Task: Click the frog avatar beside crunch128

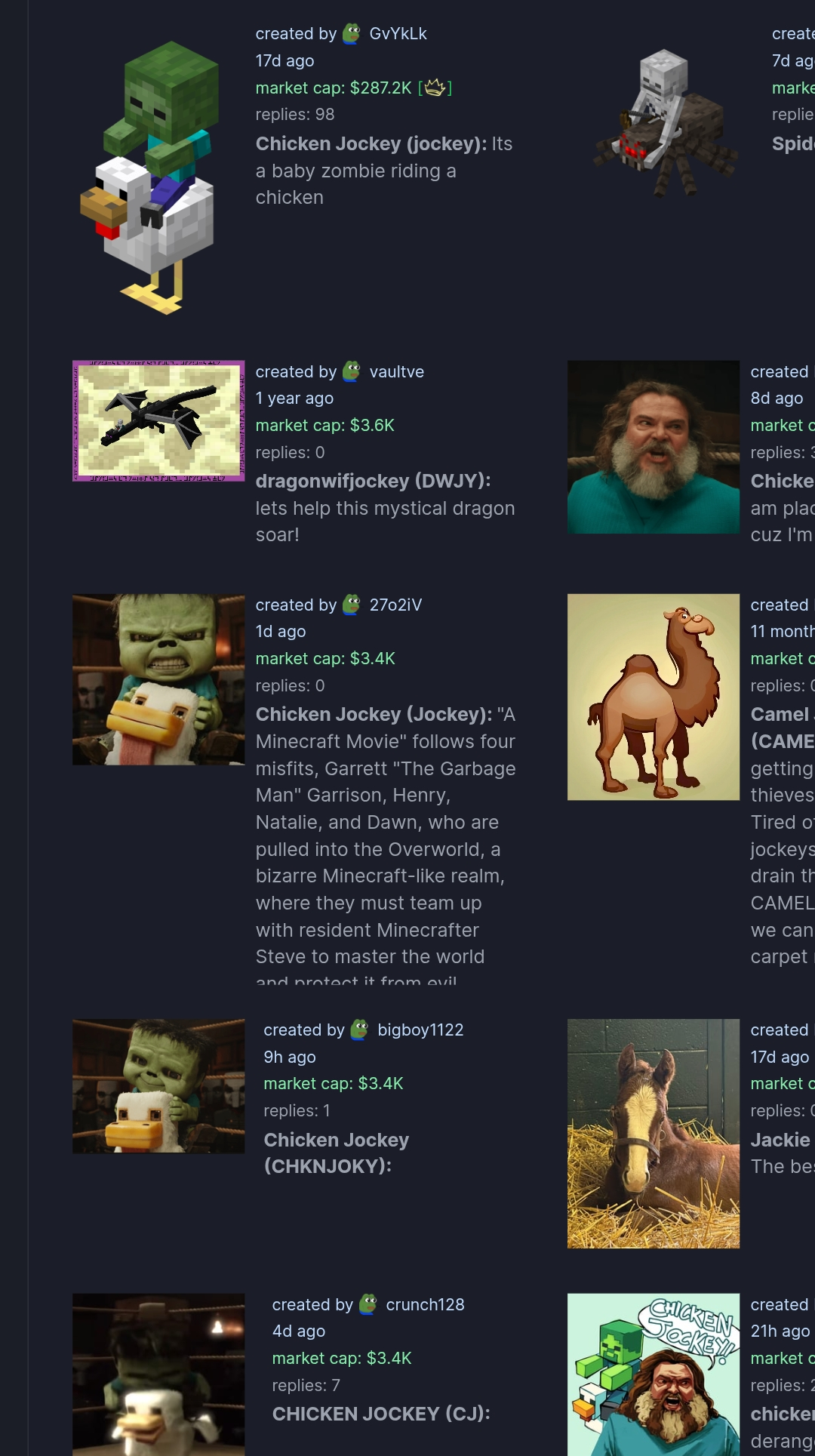Action: pyautogui.click(x=368, y=1304)
